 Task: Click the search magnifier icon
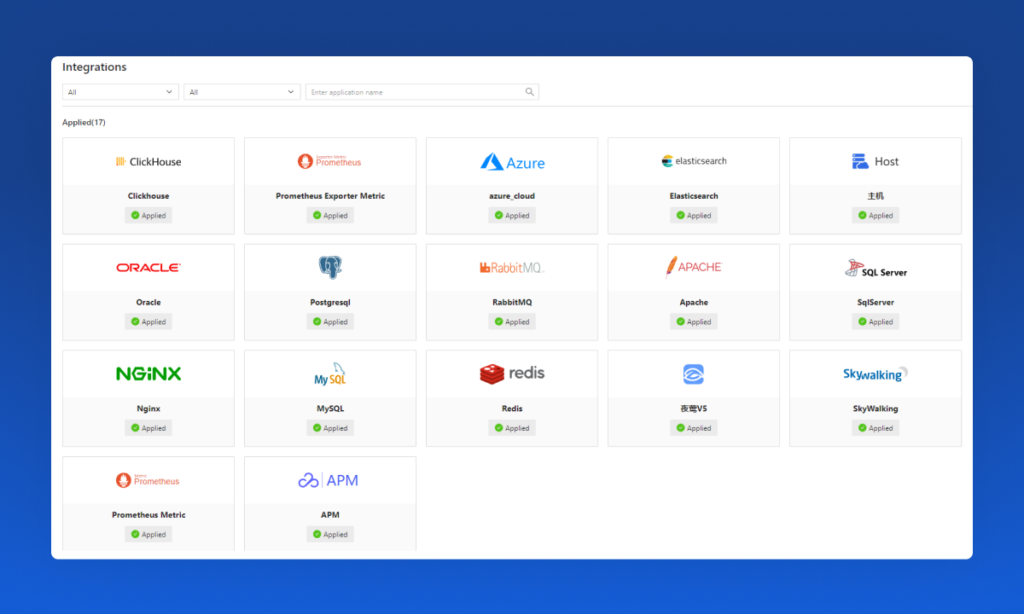530,92
